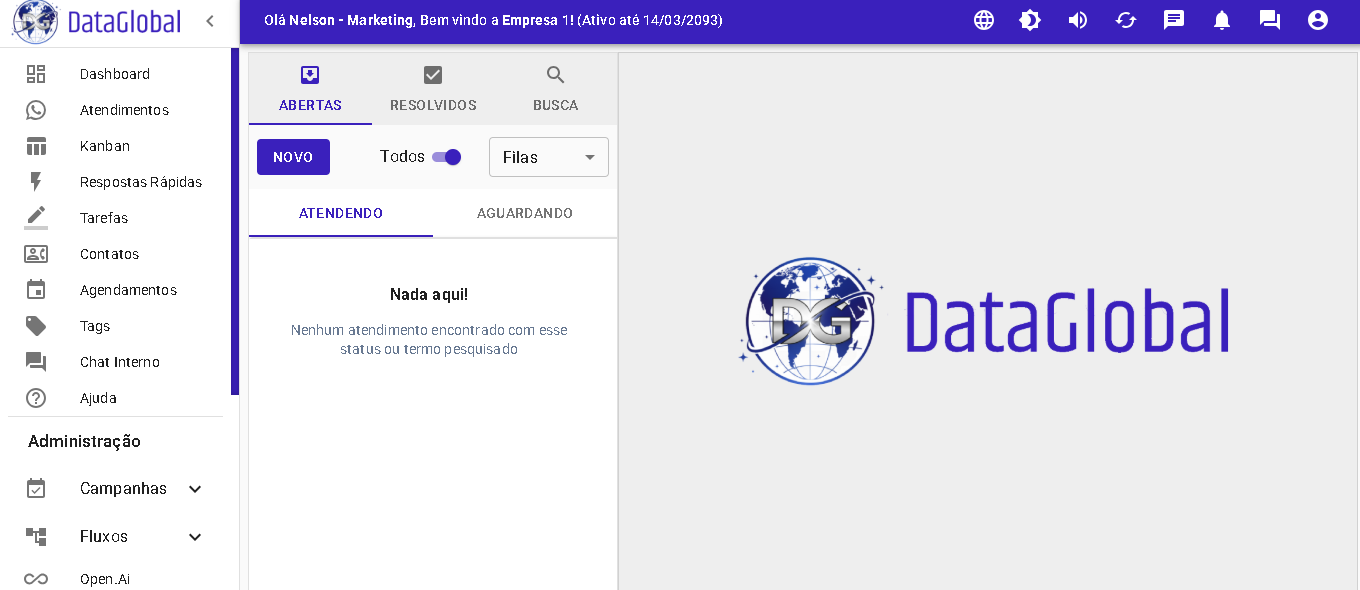Toggle the Todos switch
Screen dimensions: 1360x590
(447, 157)
